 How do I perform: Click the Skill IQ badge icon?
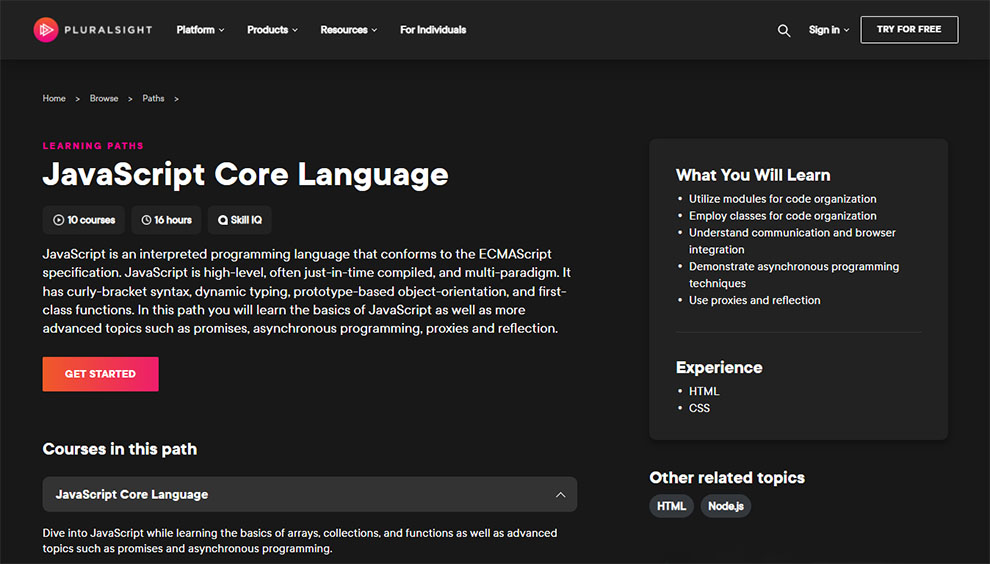(223, 220)
